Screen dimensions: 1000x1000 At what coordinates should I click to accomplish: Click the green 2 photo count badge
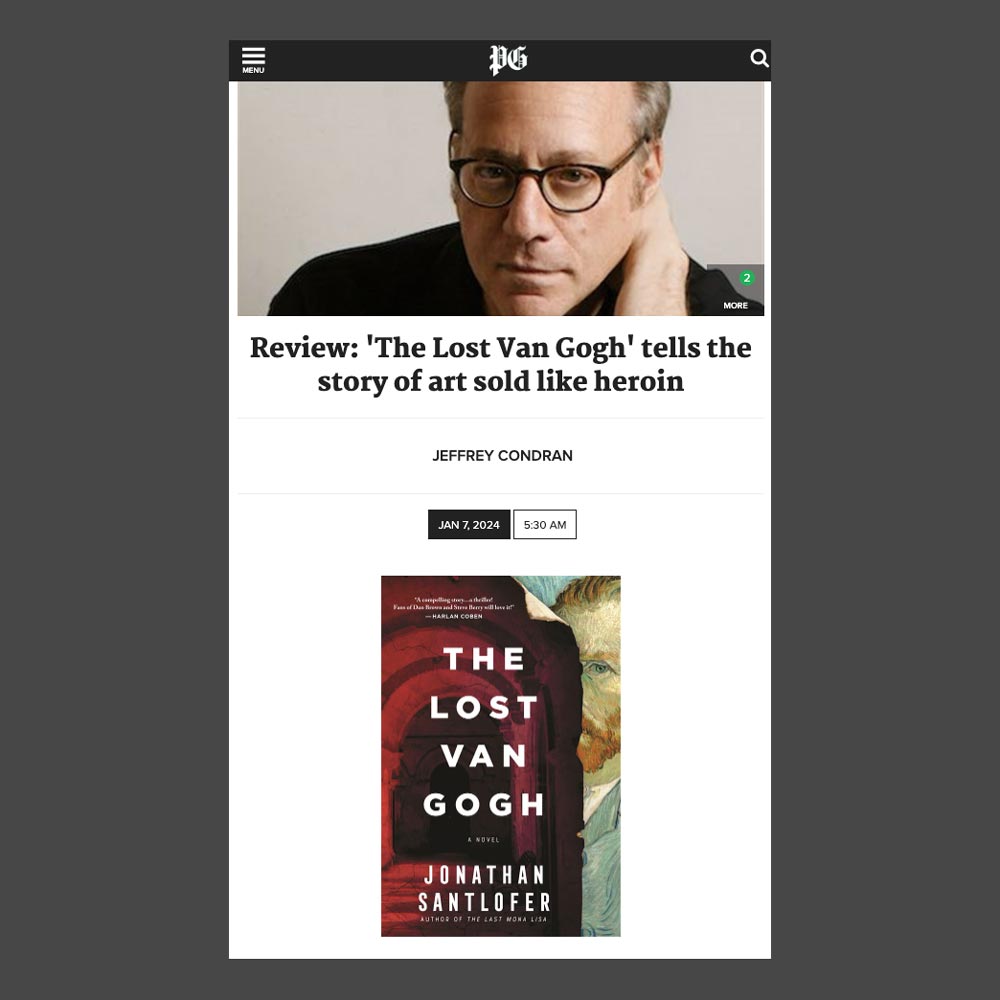tap(747, 277)
